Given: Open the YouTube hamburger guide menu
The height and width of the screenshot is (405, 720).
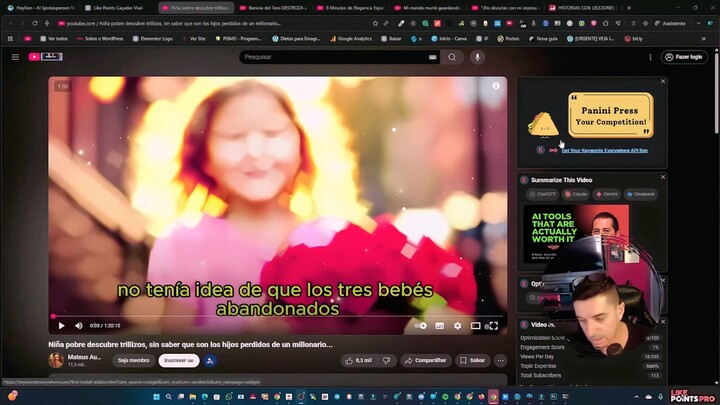Looking at the screenshot, I should coord(15,57).
